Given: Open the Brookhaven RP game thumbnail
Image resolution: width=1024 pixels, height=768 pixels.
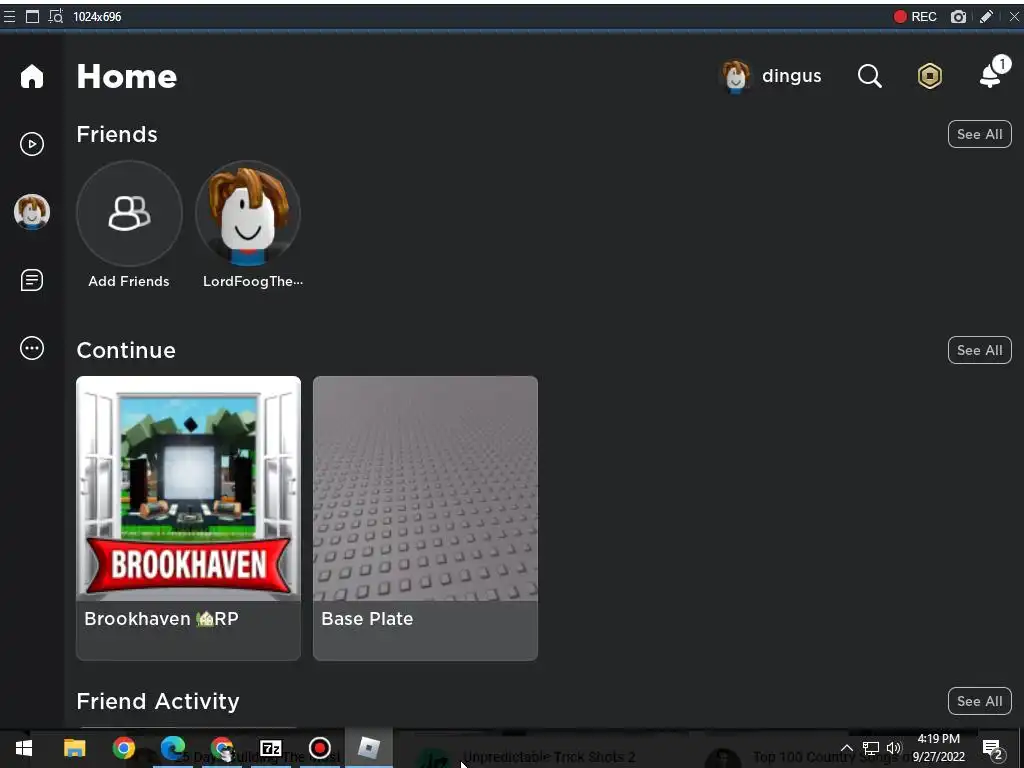Looking at the screenshot, I should (189, 488).
